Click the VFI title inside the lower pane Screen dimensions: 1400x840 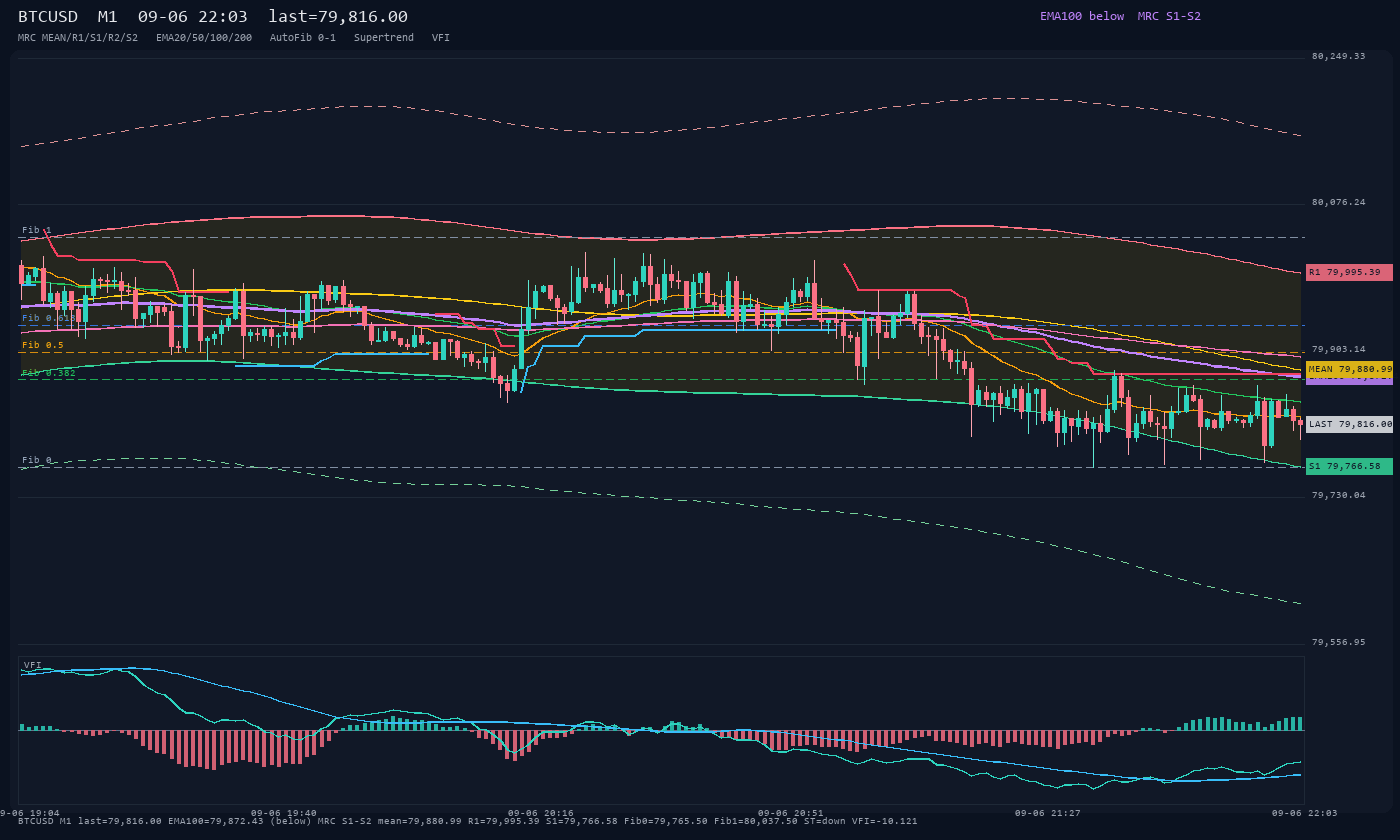pos(33,665)
